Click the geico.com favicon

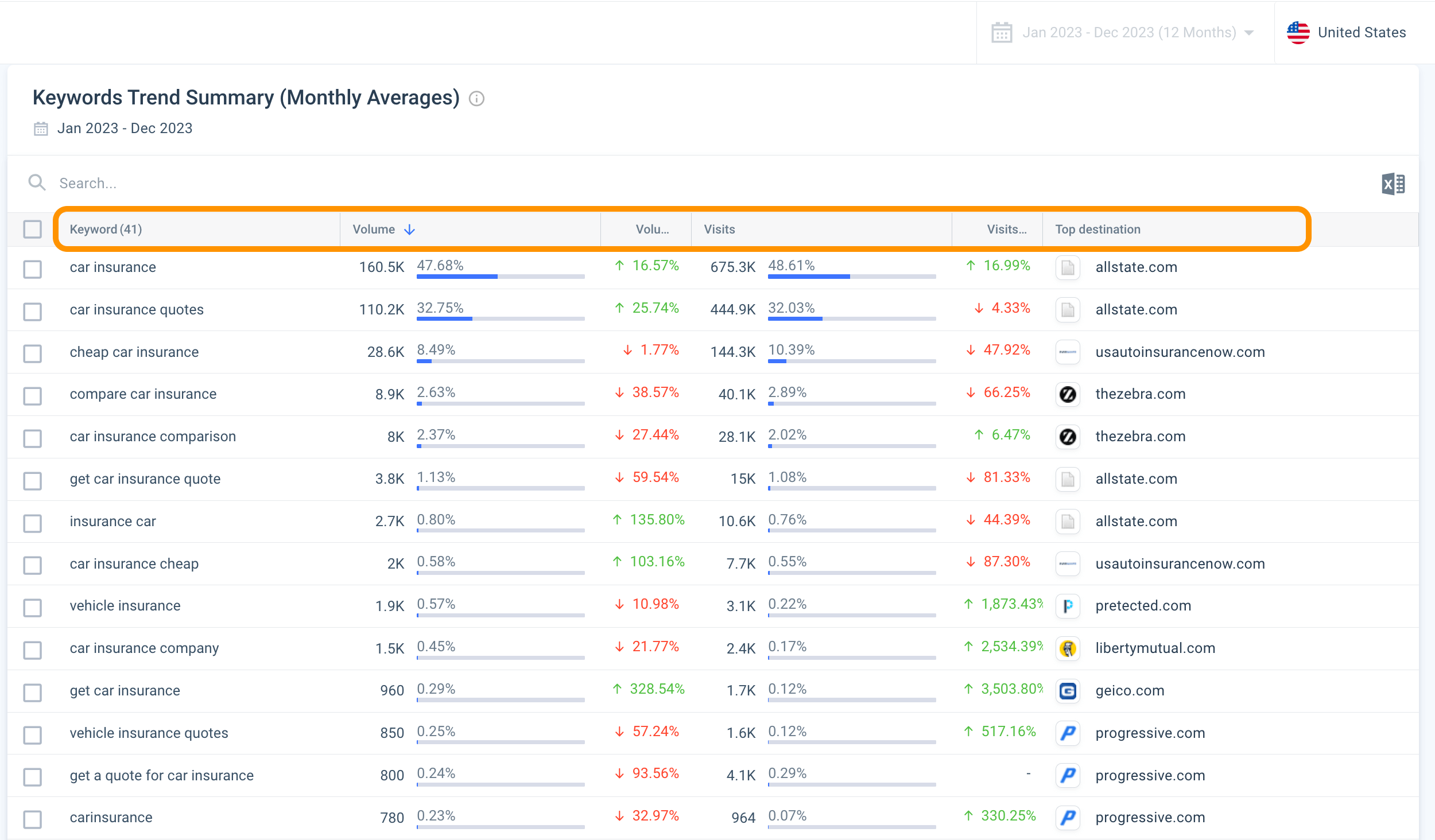pyautogui.click(x=1068, y=691)
